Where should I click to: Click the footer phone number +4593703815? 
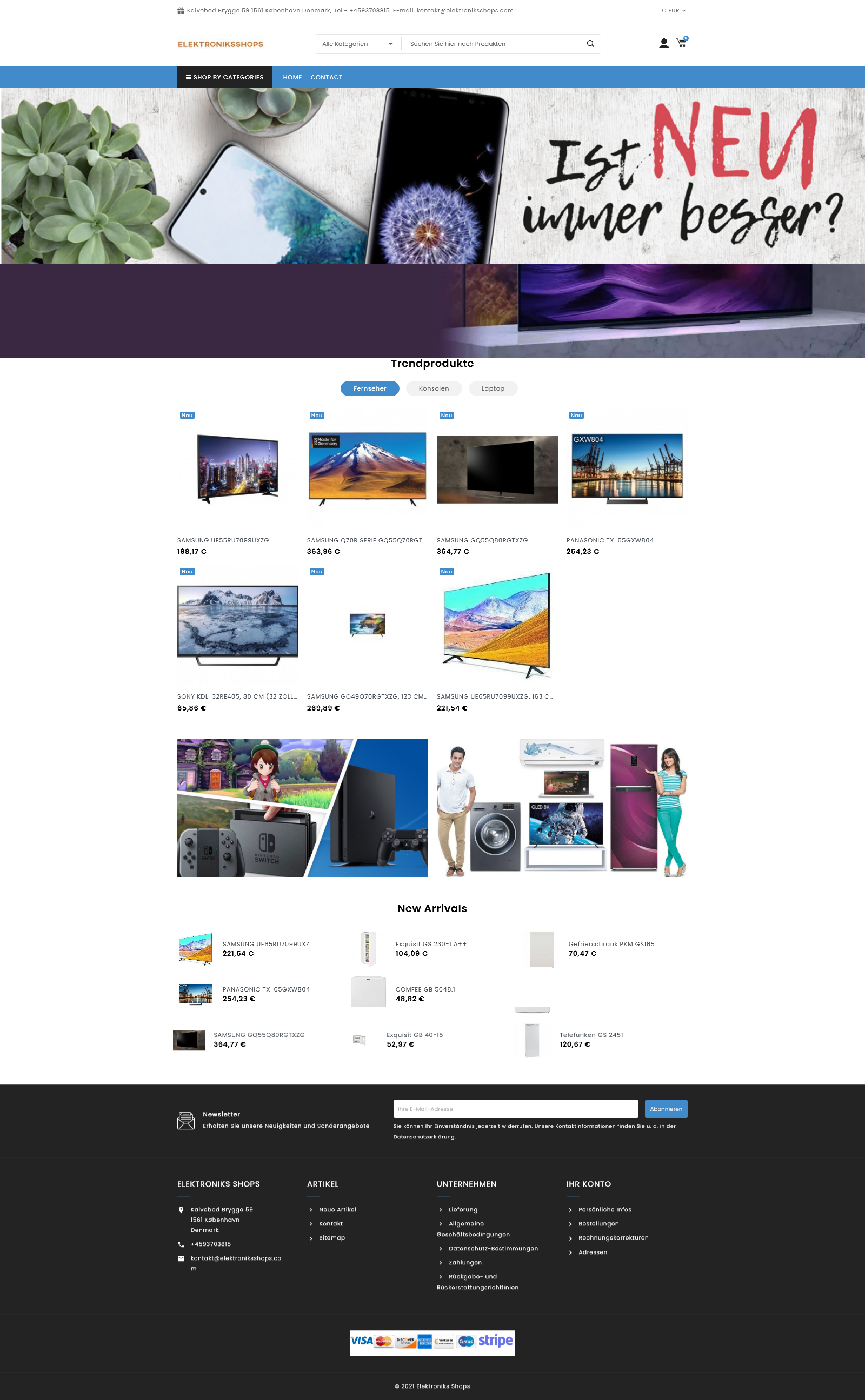point(210,1244)
